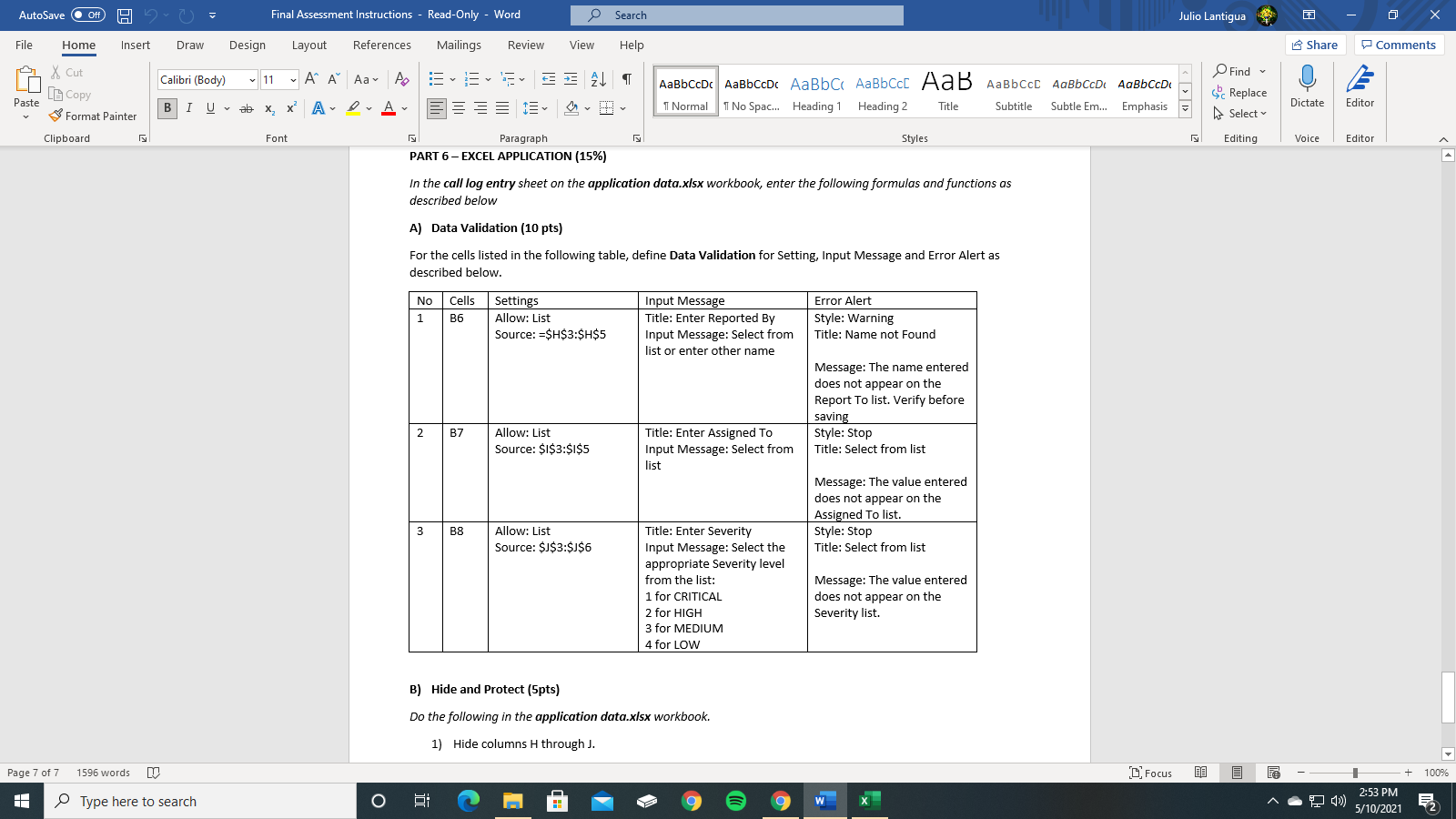
Task: Toggle the Show/Hide paragraph marks icon
Action: pyautogui.click(x=625, y=79)
